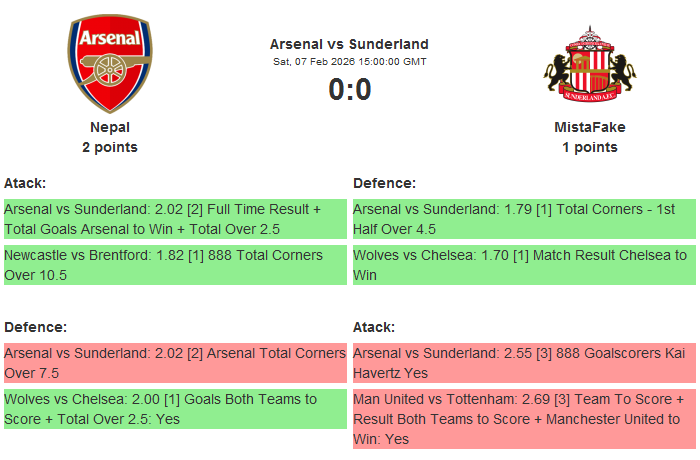Open the Arsenal vs Sunderland match title
Viewport: 700px width, 460px height.
click(349, 44)
